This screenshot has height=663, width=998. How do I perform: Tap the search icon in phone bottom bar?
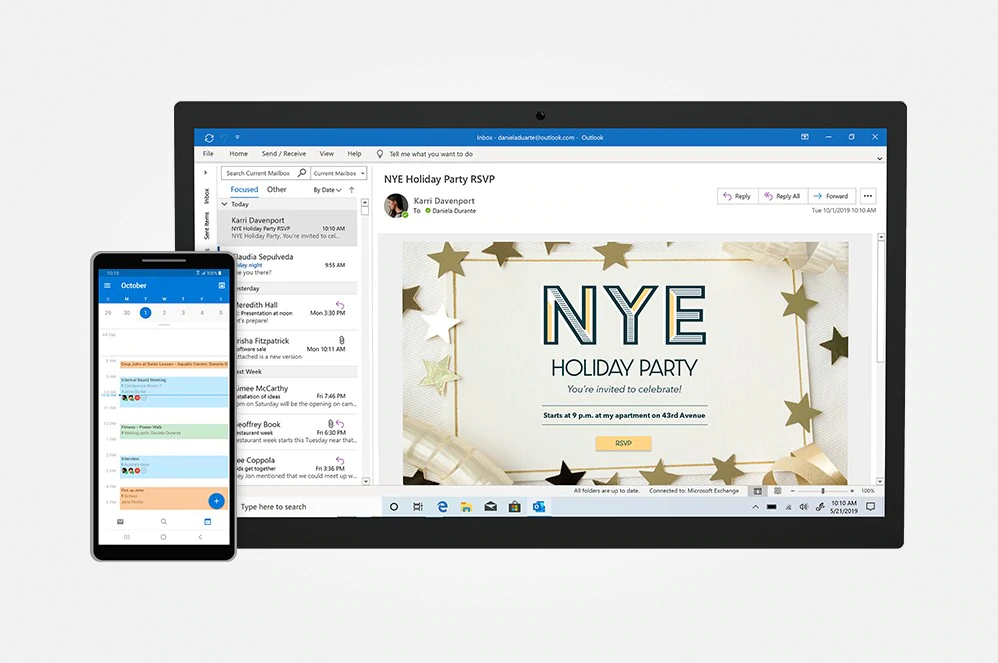[162, 521]
